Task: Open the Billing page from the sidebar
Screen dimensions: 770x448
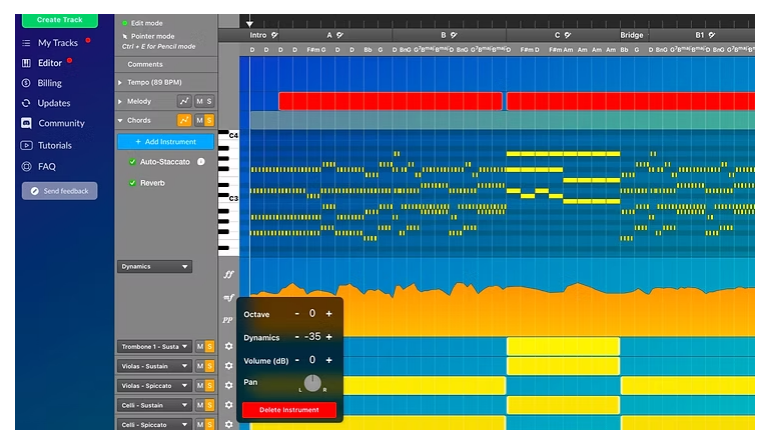Action: point(49,83)
